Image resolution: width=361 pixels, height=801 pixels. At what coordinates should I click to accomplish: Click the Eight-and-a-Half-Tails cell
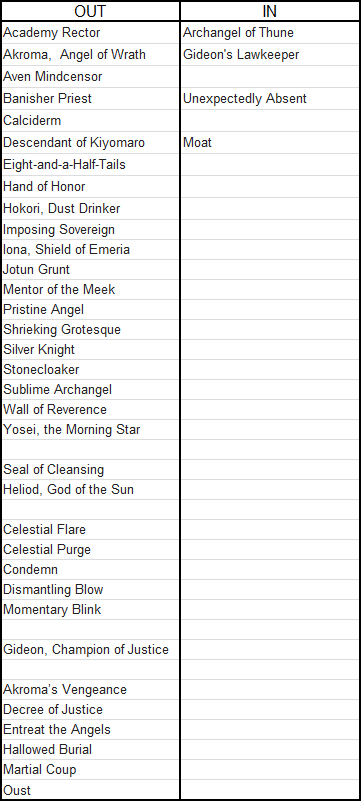pos(90,164)
